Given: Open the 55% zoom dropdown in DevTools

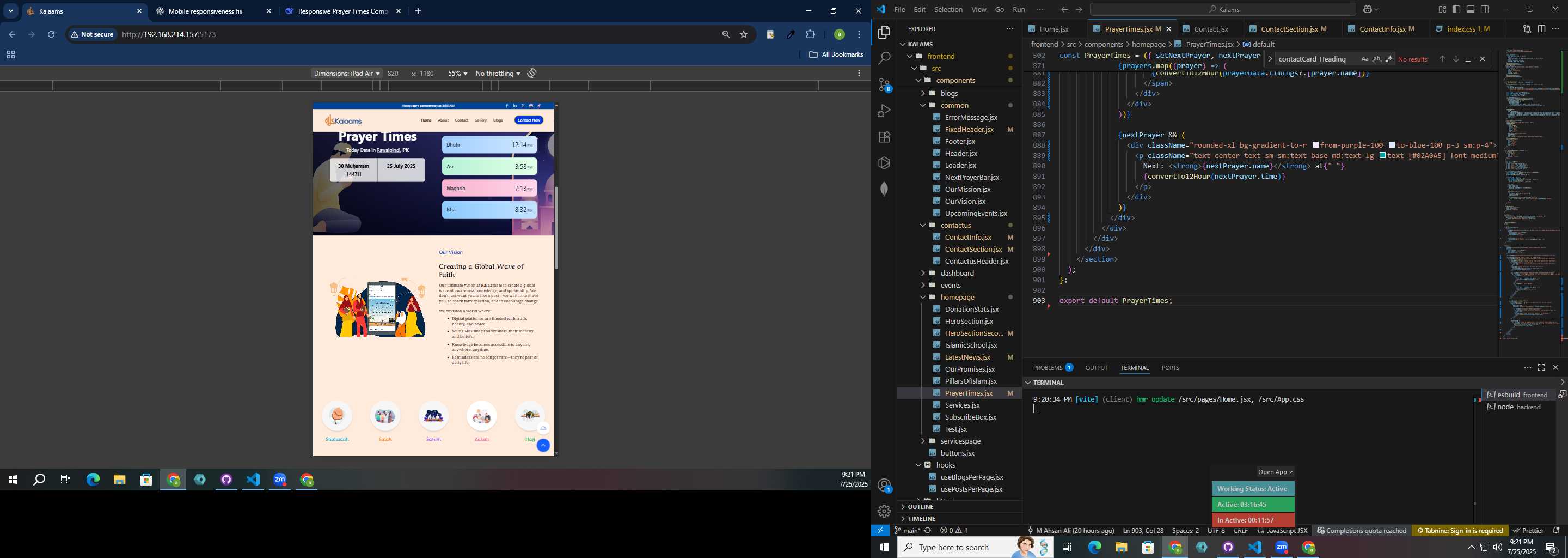Looking at the screenshot, I should click(458, 73).
